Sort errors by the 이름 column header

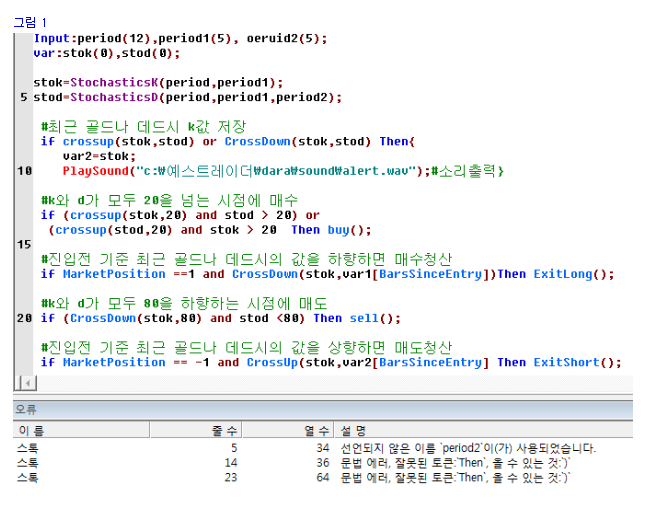pyautogui.click(x=28, y=430)
